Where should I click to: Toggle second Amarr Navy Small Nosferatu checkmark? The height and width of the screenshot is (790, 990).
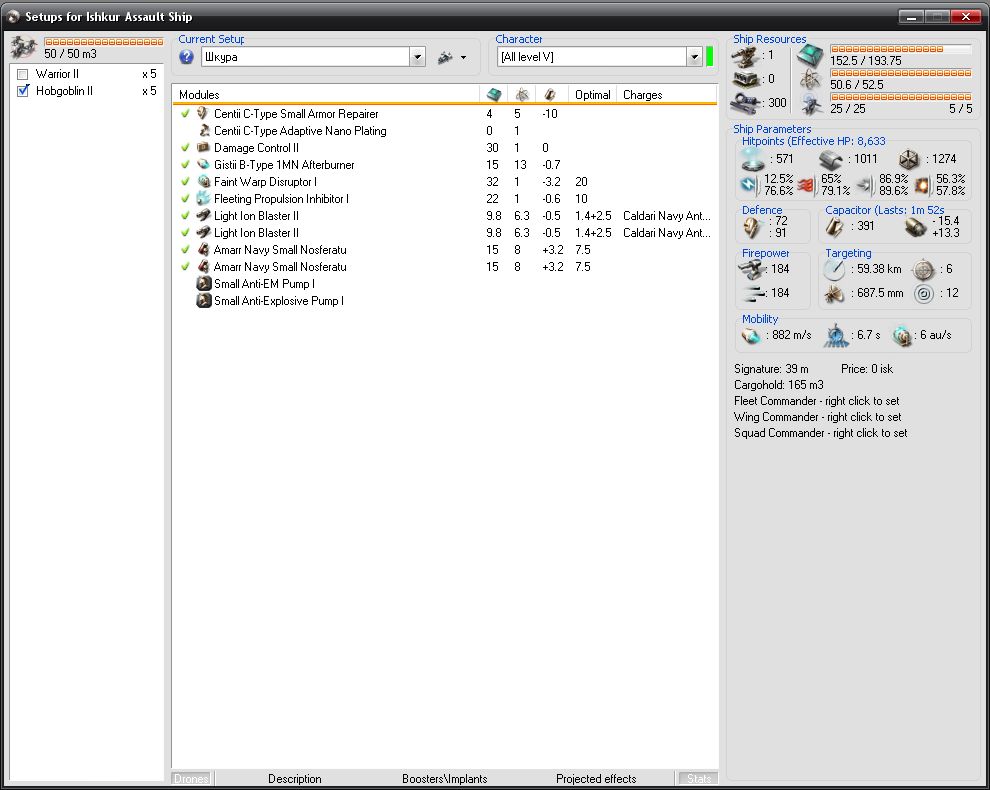coord(185,267)
